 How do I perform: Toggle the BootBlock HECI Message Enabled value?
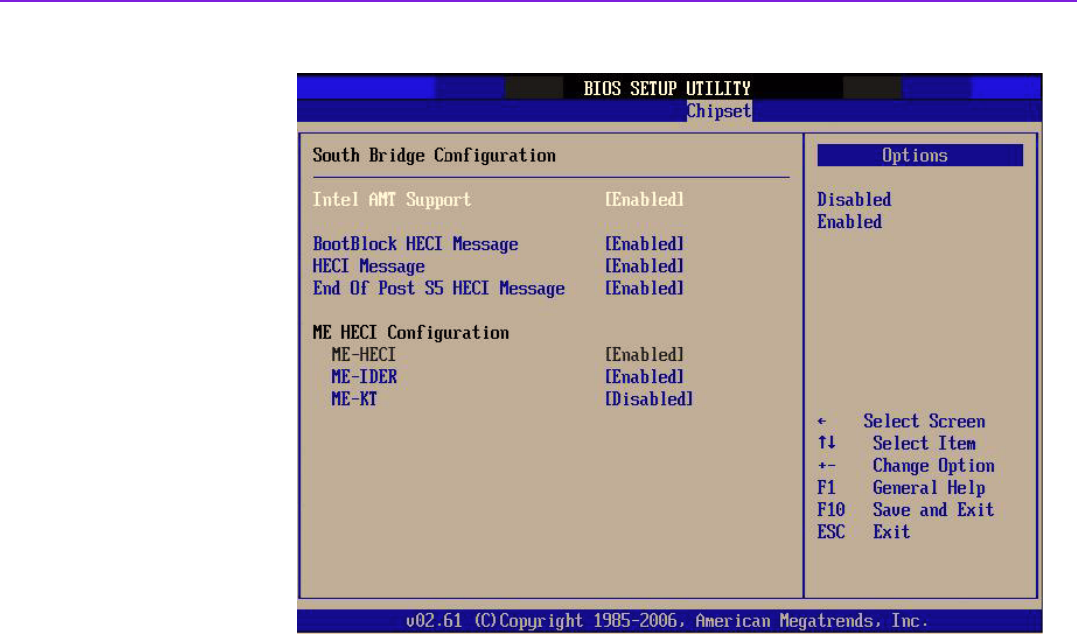point(644,244)
